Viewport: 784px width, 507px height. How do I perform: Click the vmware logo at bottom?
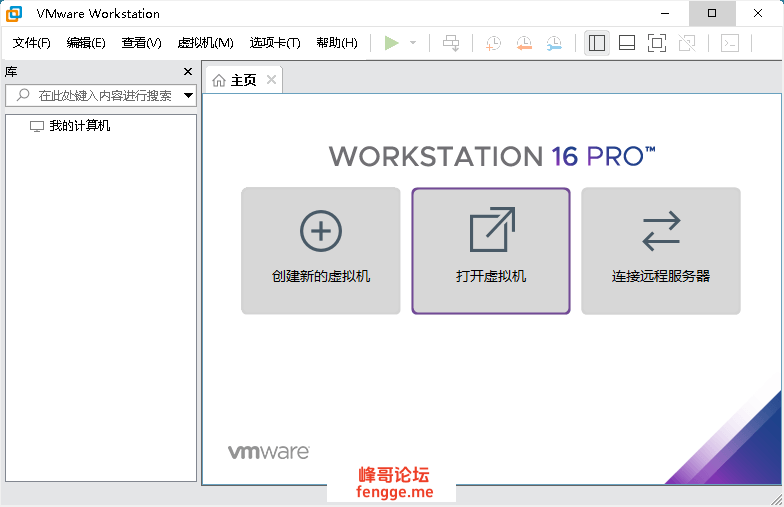point(268,452)
